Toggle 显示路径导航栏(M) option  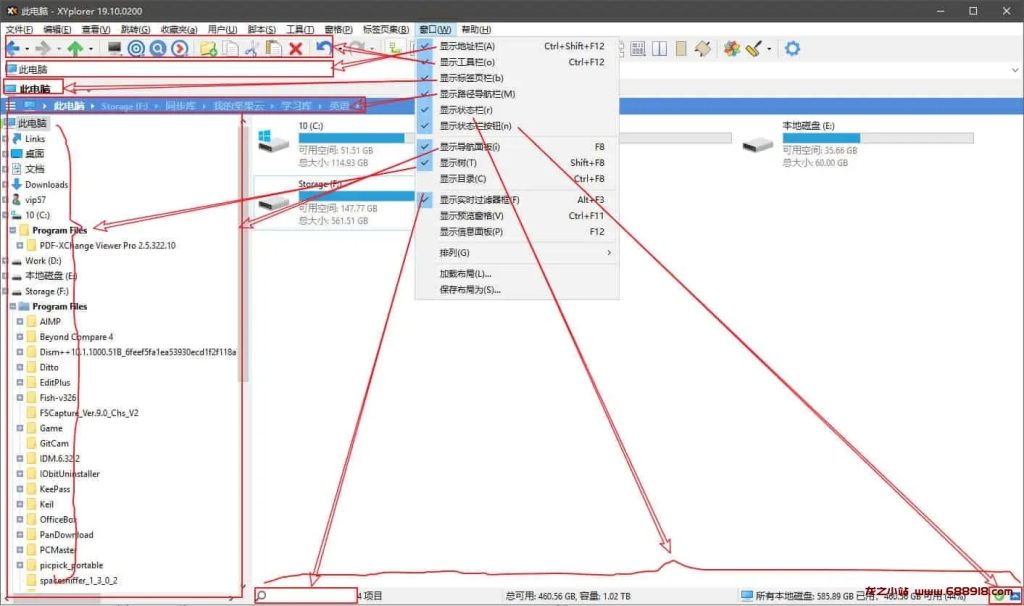[517, 94]
